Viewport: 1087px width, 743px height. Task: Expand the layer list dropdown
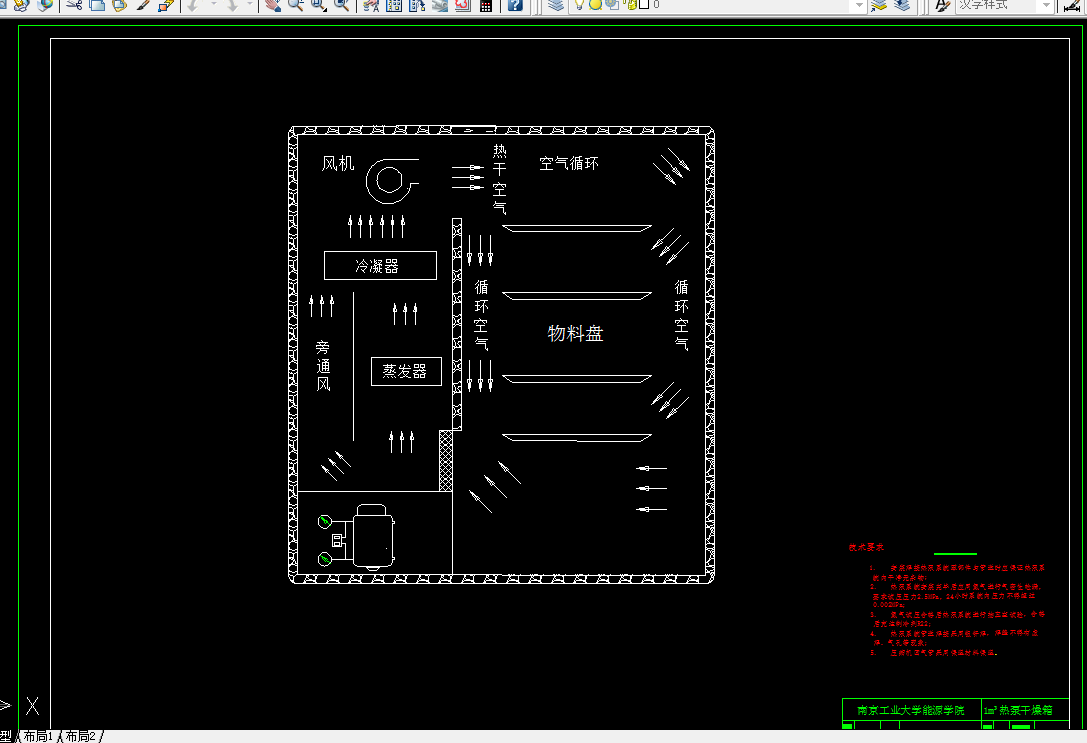pyautogui.click(x=859, y=5)
